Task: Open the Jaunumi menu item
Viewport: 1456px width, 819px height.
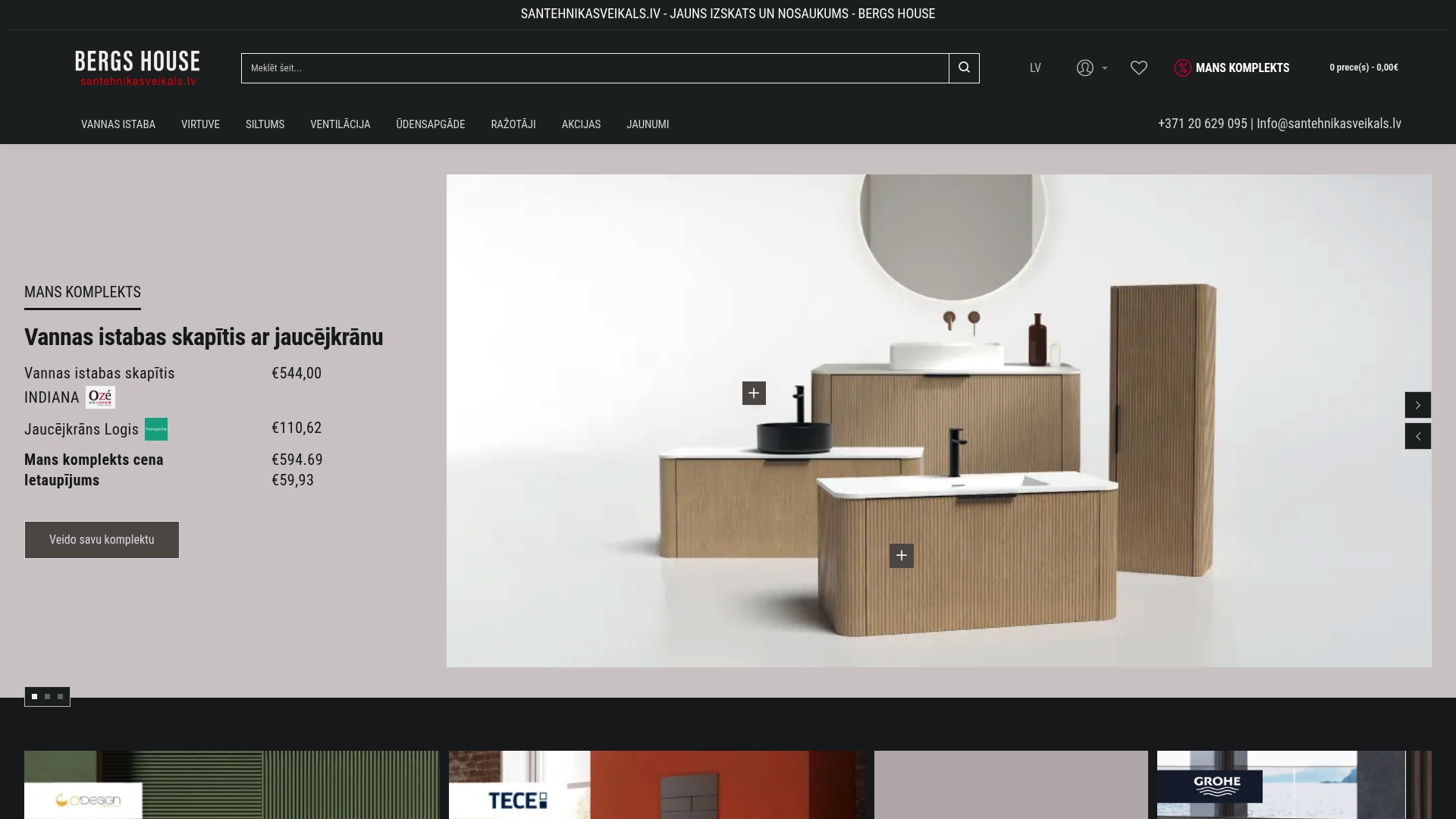Action: pyautogui.click(x=648, y=124)
